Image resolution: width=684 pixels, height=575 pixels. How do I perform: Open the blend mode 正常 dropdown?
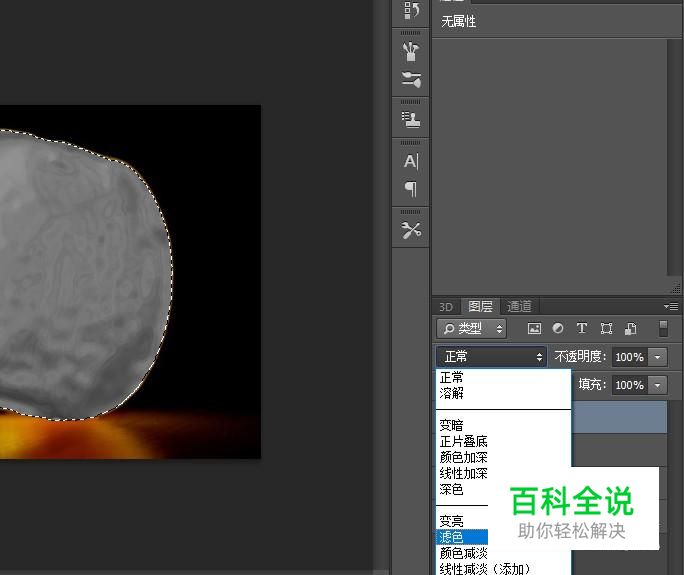tap(491, 357)
